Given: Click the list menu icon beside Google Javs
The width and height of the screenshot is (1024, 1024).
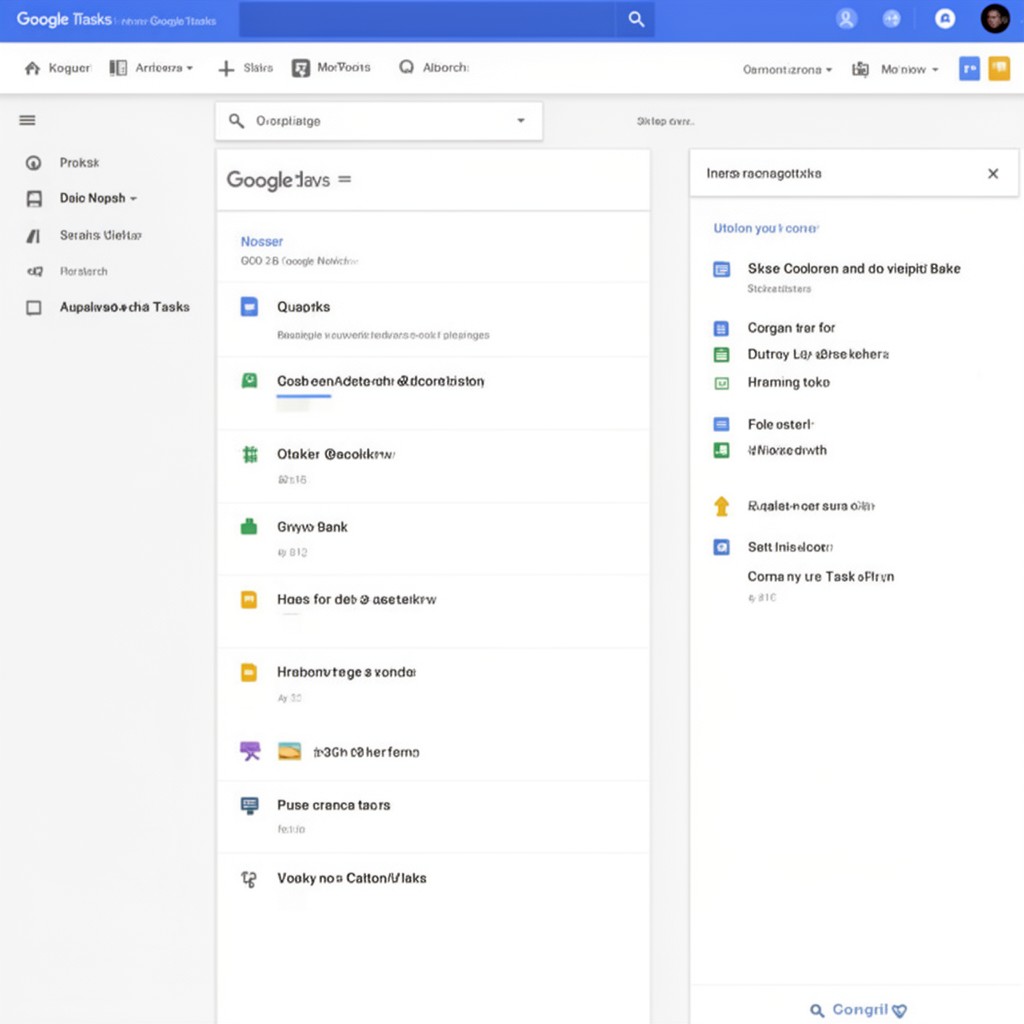Looking at the screenshot, I should pos(345,179).
